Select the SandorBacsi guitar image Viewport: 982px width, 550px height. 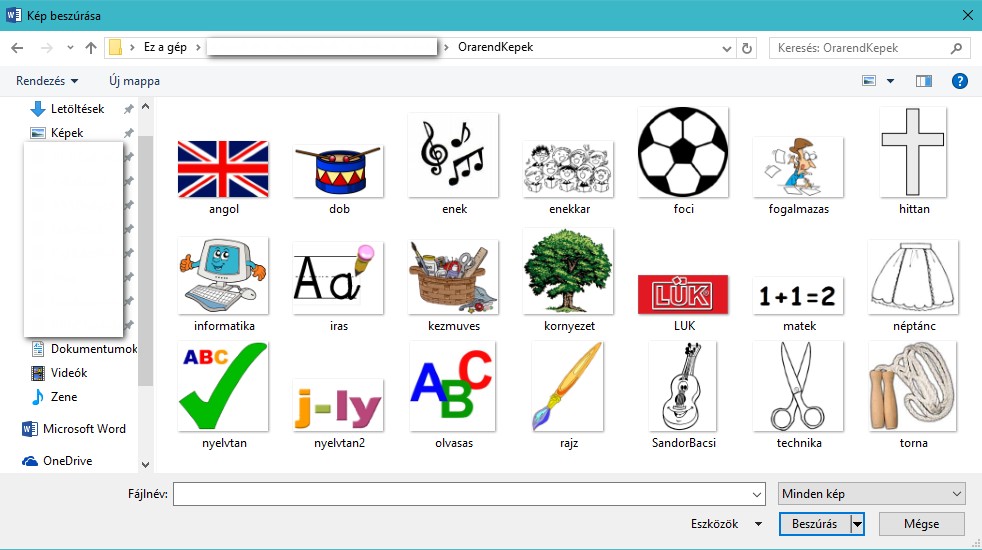click(x=683, y=387)
